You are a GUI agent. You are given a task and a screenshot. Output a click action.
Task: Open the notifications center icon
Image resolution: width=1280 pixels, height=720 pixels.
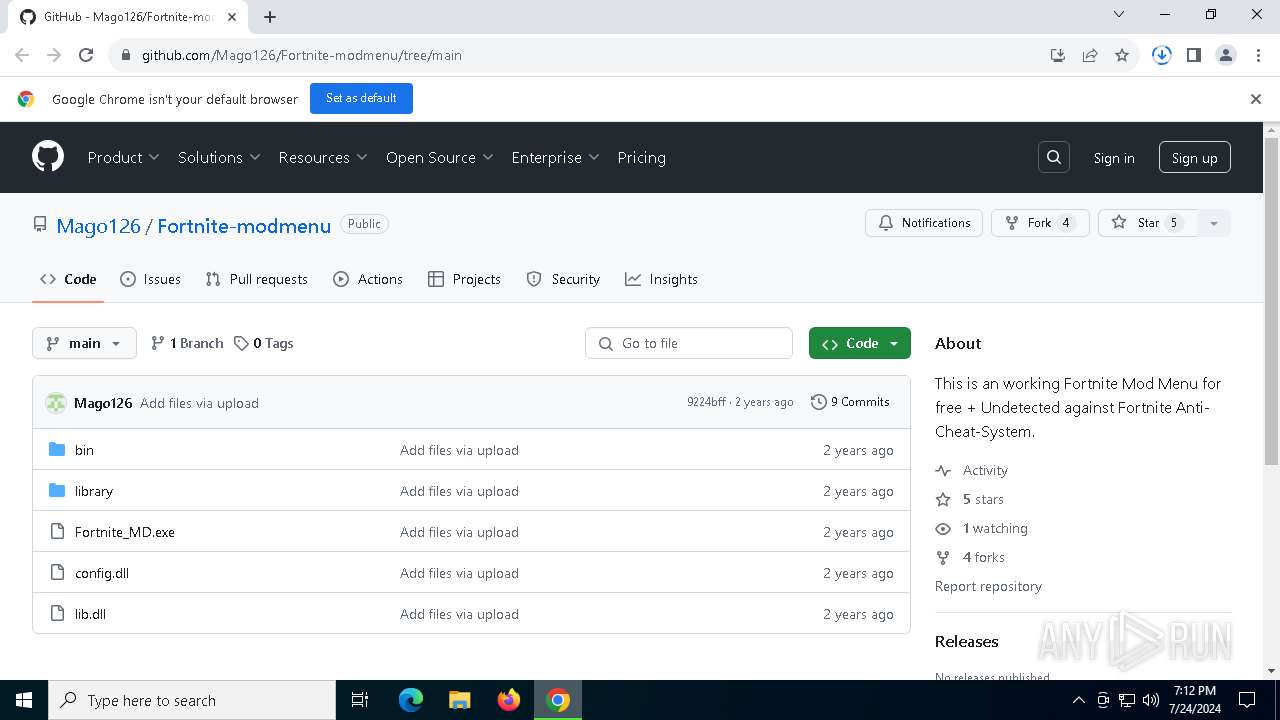tap(1247, 700)
